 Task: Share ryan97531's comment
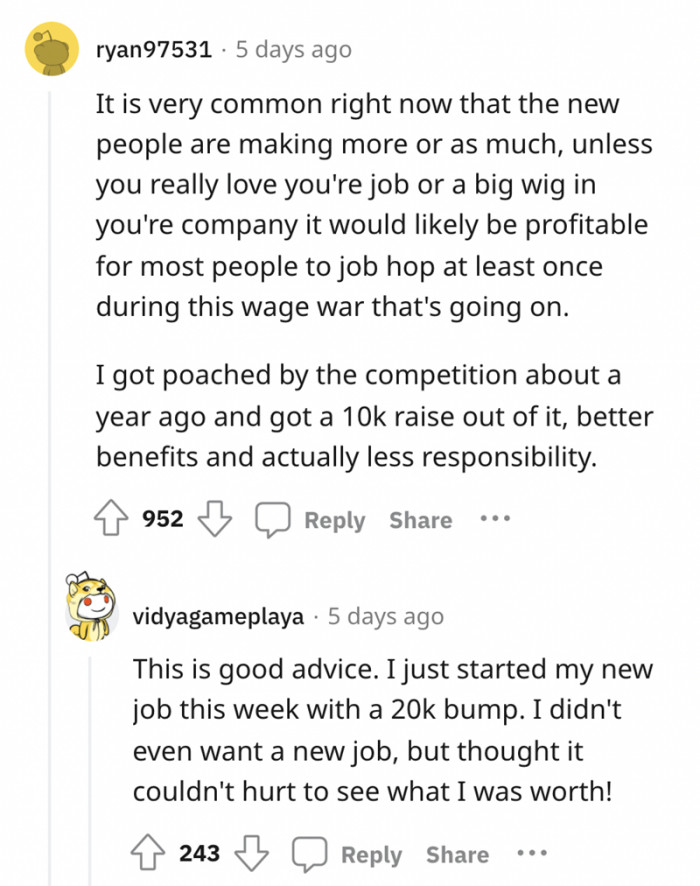[x=420, y=519]
